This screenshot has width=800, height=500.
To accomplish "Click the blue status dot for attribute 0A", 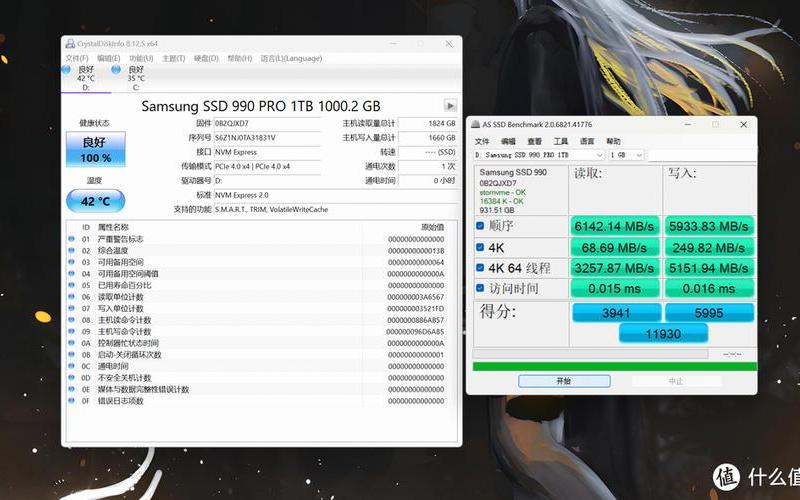I will click(x=71, y=343).
